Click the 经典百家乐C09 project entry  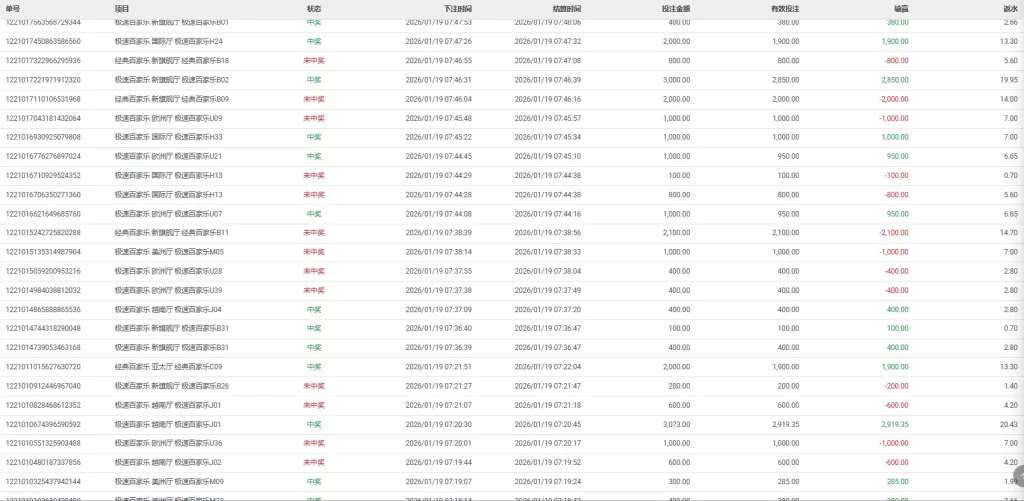[168, 367]
